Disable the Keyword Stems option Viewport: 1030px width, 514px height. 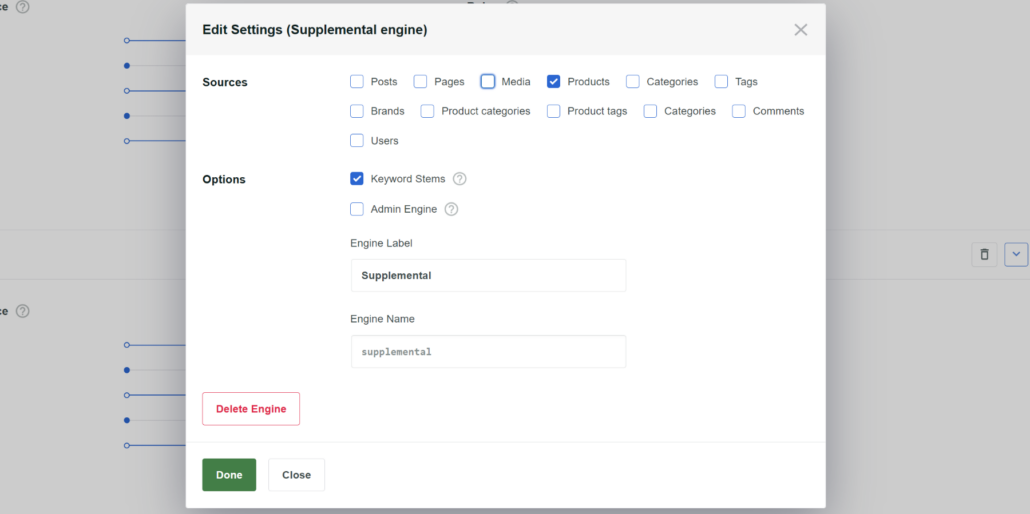click(357, 179)
